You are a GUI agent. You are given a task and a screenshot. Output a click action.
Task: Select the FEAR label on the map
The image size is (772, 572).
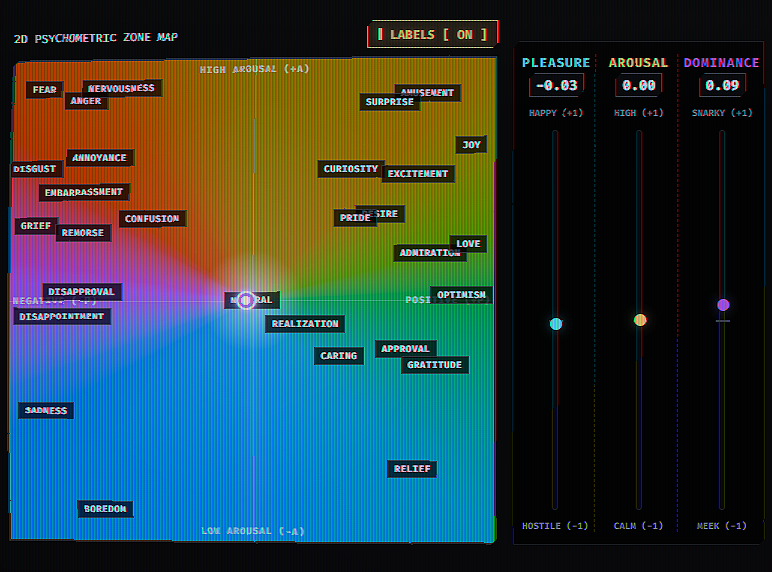click(44, 90)
